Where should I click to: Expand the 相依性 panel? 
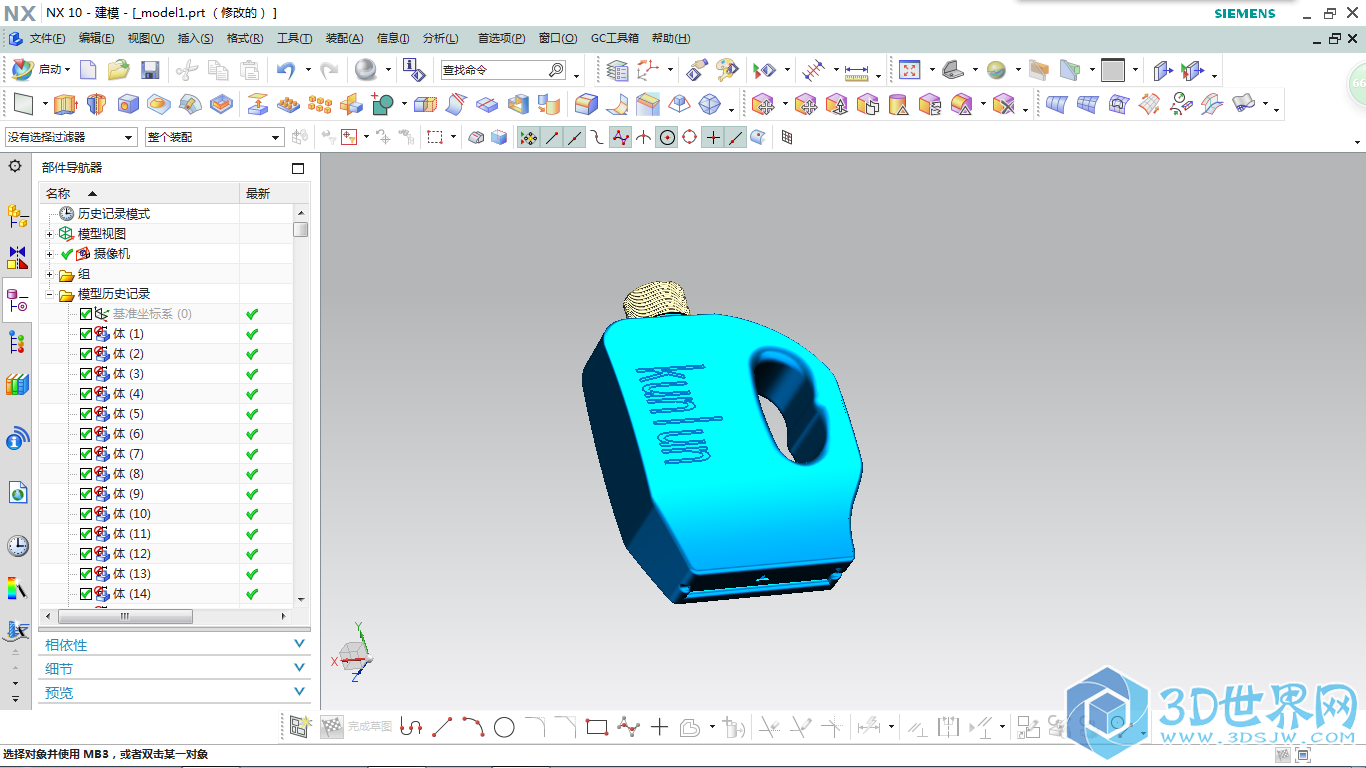pyautogui.click(x=175, y=645)
